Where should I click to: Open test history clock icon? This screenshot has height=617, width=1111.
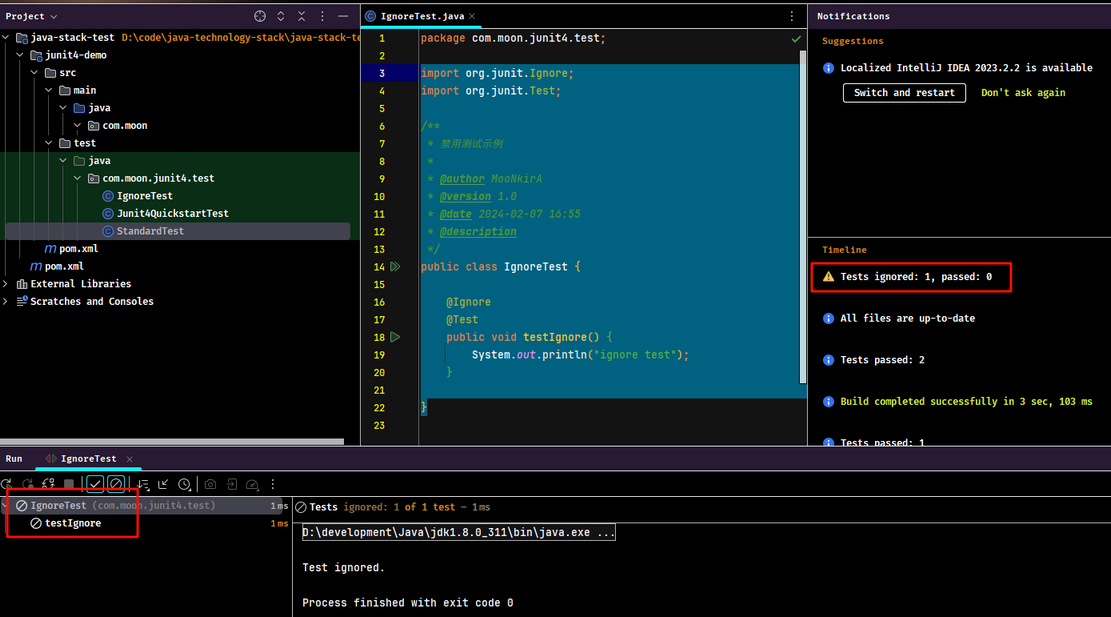pyautogui.click(x=184, y=485)
